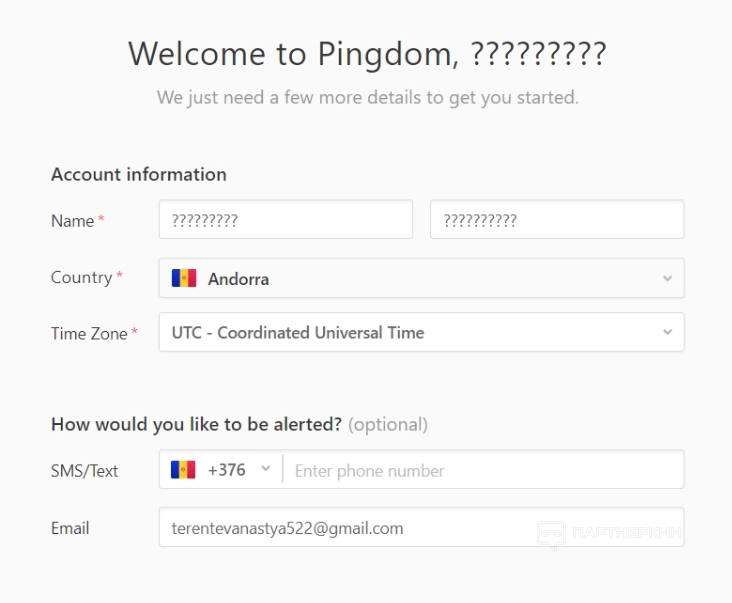Focus the first name input field

point(285,220)
